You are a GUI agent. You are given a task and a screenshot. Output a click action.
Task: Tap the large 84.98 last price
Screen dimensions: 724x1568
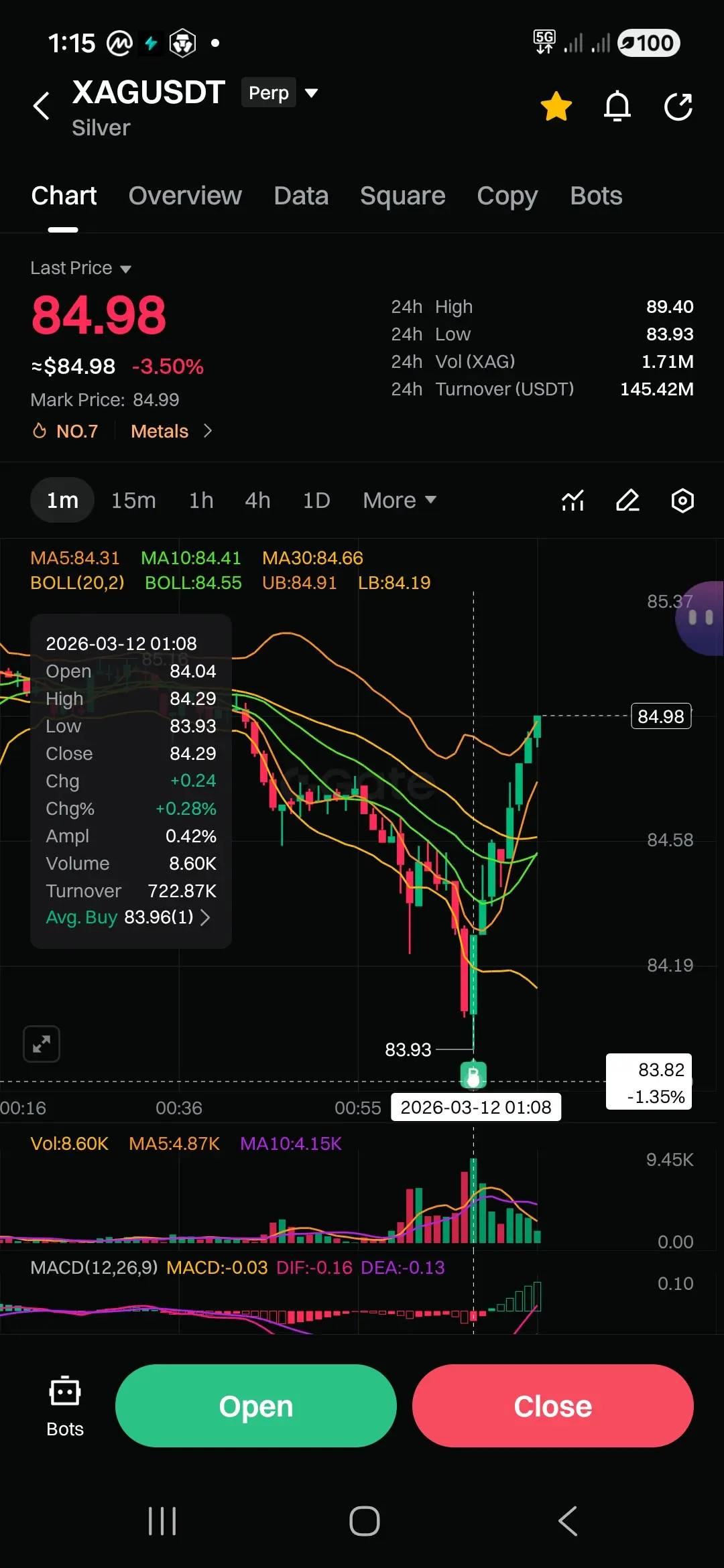[x=99, y=315]
